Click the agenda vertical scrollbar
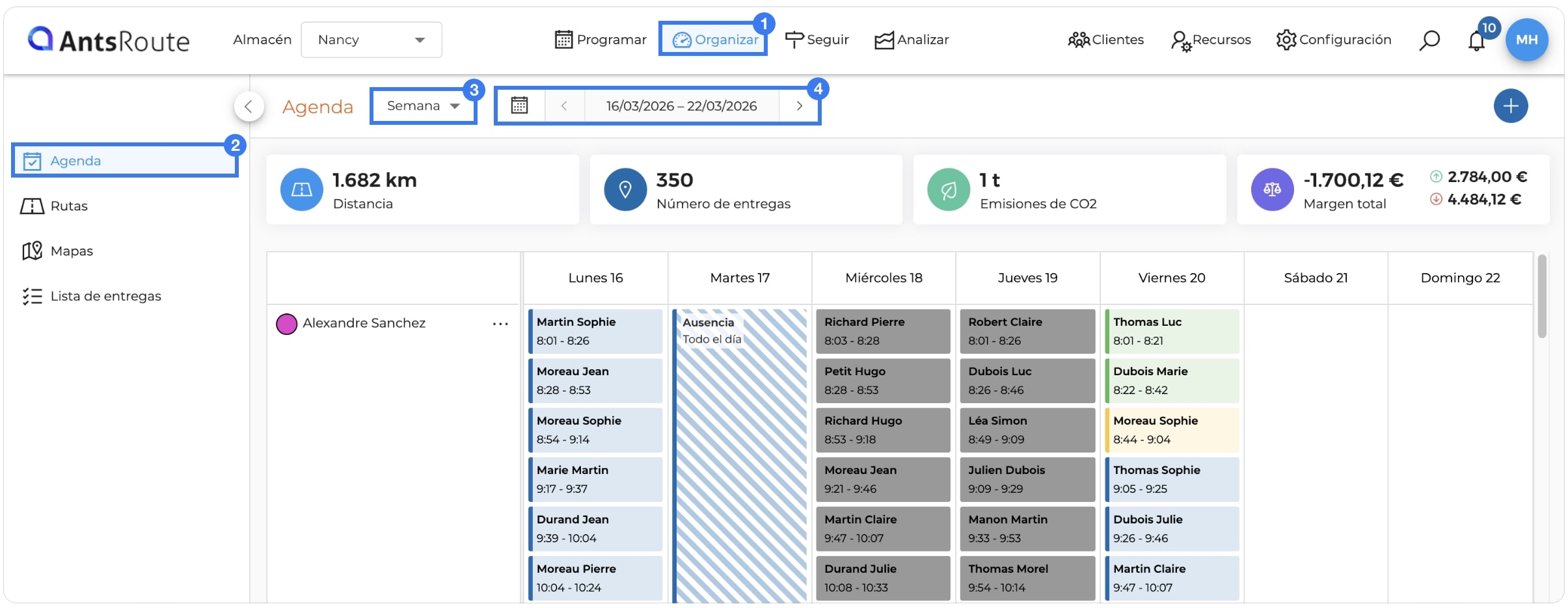The image size is (1568, 608). coord(1541,297)
